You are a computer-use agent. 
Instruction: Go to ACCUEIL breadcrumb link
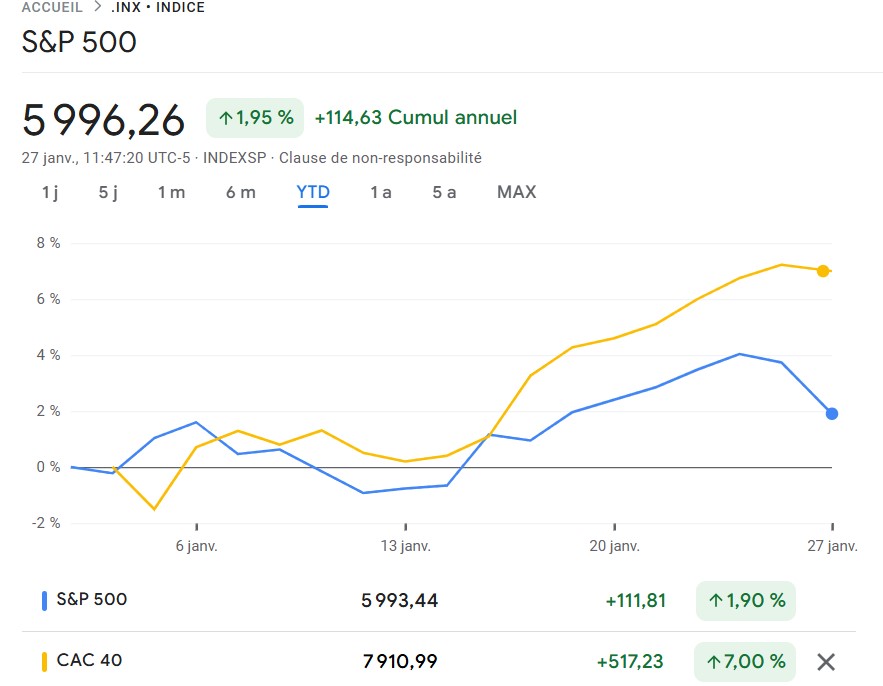point(52,7)
